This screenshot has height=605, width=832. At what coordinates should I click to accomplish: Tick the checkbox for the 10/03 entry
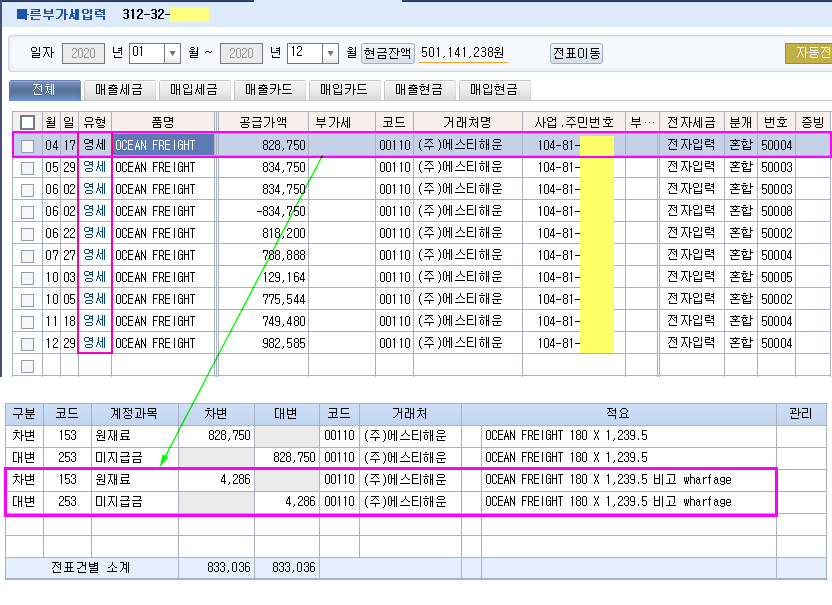pos(28,277)
